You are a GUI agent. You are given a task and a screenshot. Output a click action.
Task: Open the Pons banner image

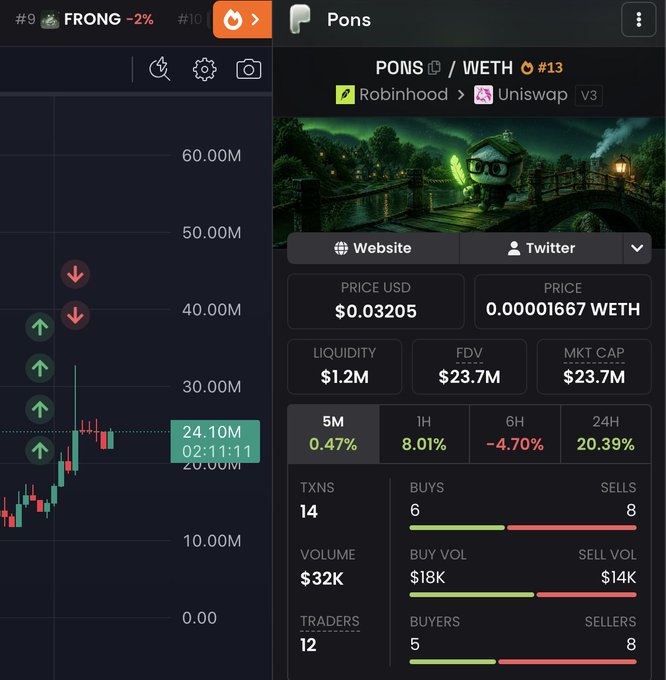click(x=469, y=174)
